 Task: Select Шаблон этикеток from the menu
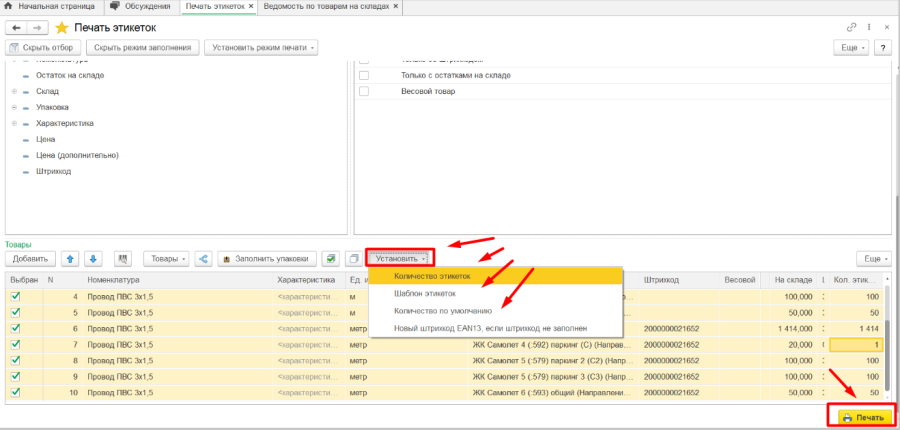[x=425, y=294]
